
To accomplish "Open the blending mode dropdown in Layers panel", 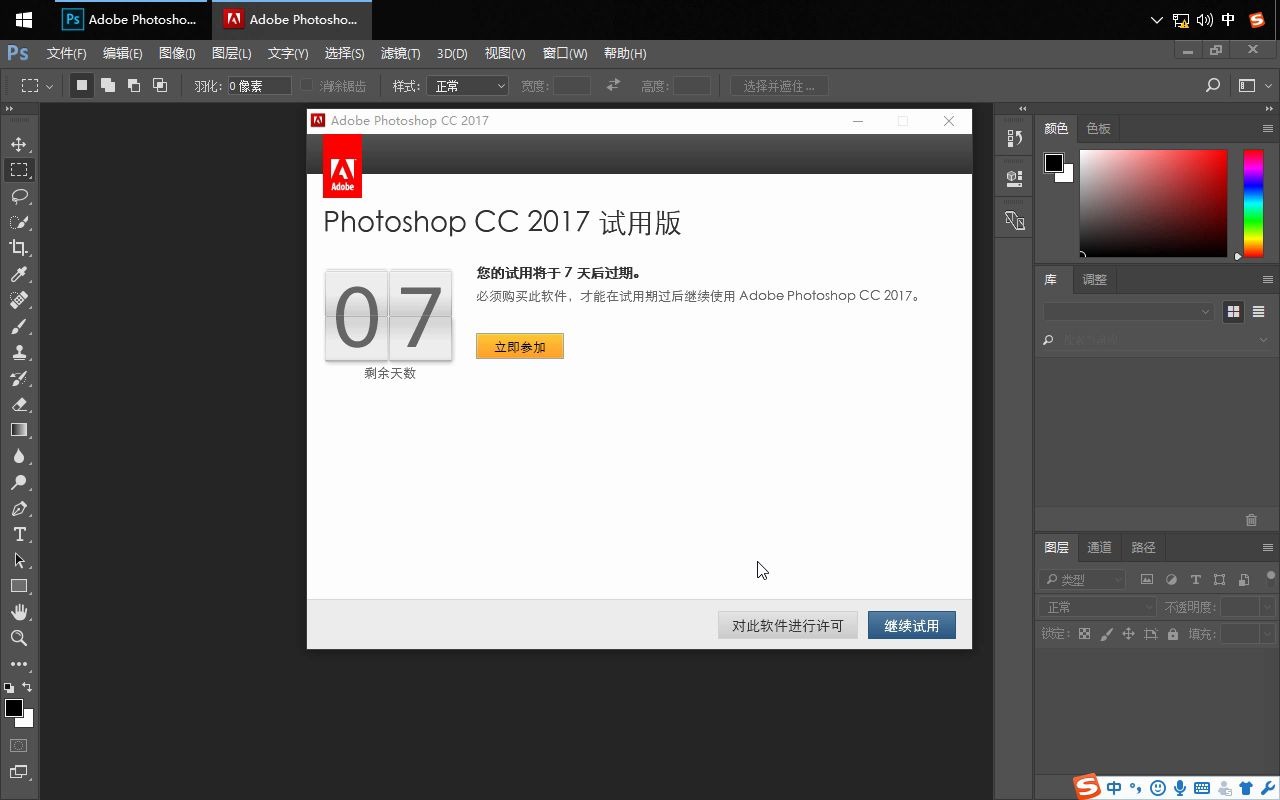I will click(x=1097, y=606).
